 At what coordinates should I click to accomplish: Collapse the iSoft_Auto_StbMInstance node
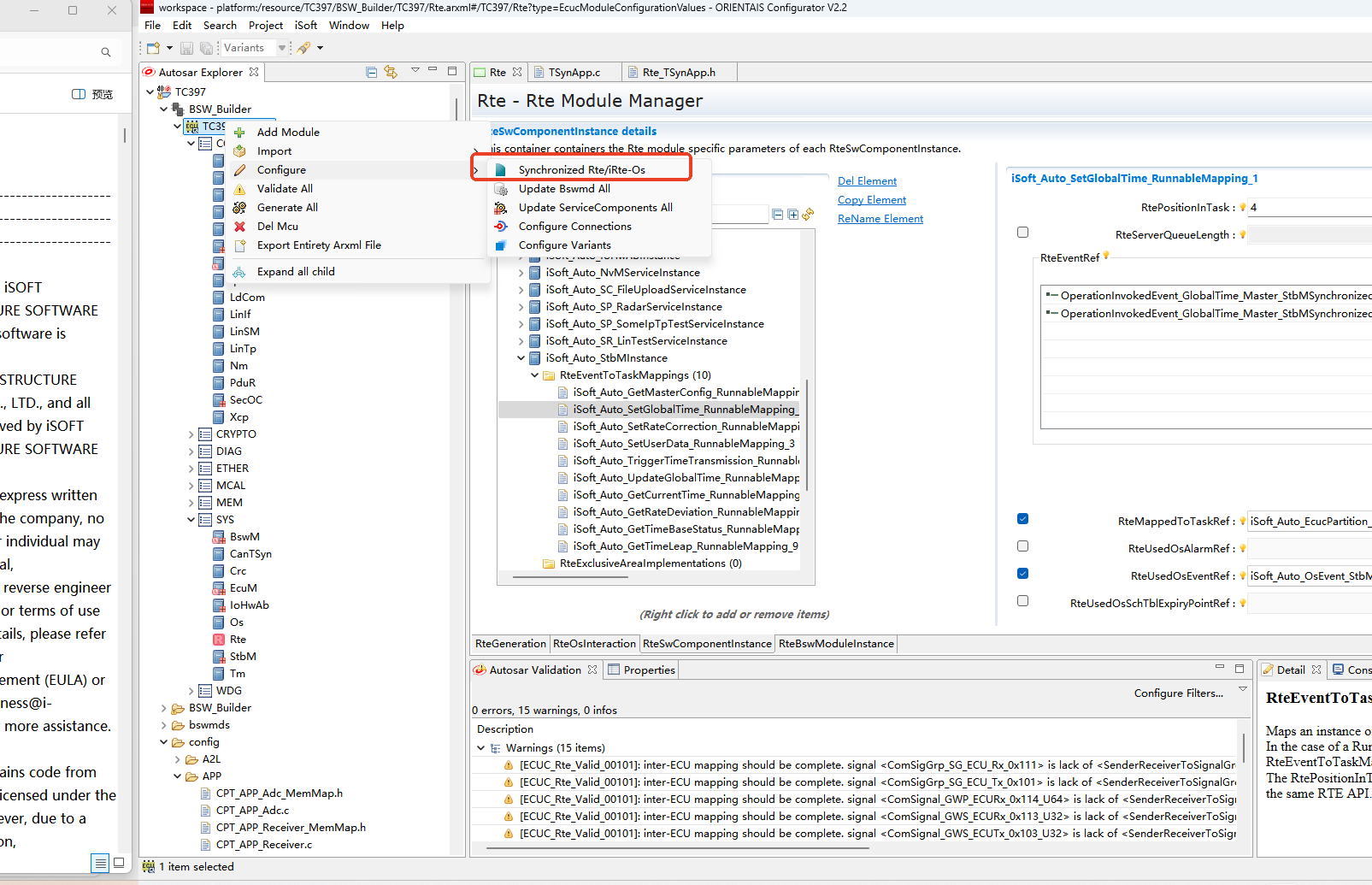[x=521, y=358]
